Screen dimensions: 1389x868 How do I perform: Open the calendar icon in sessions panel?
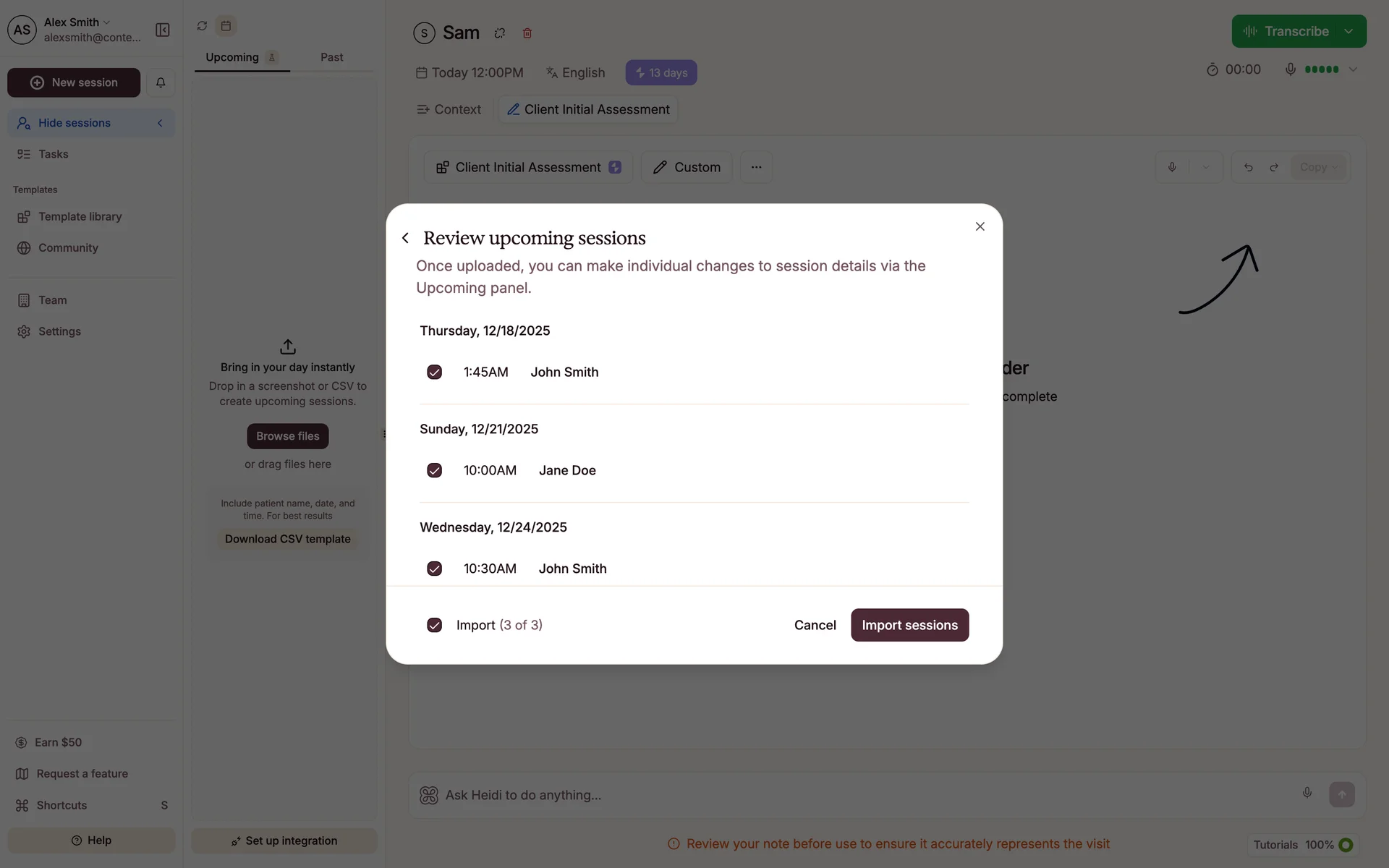pos(226,26)
